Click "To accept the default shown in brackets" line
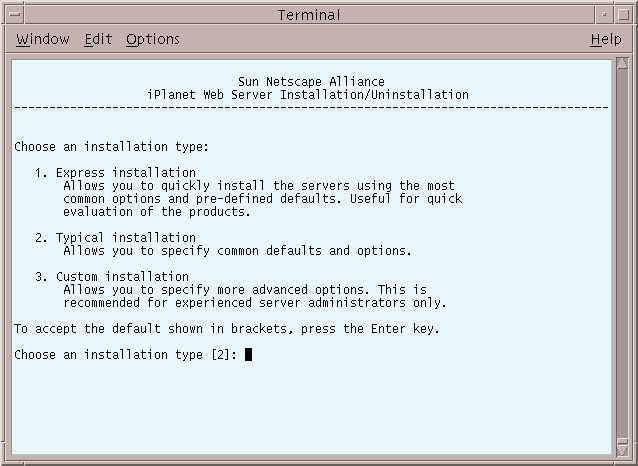Image resolution: width=638 pixels, height=466 pixels. [227, 328]
